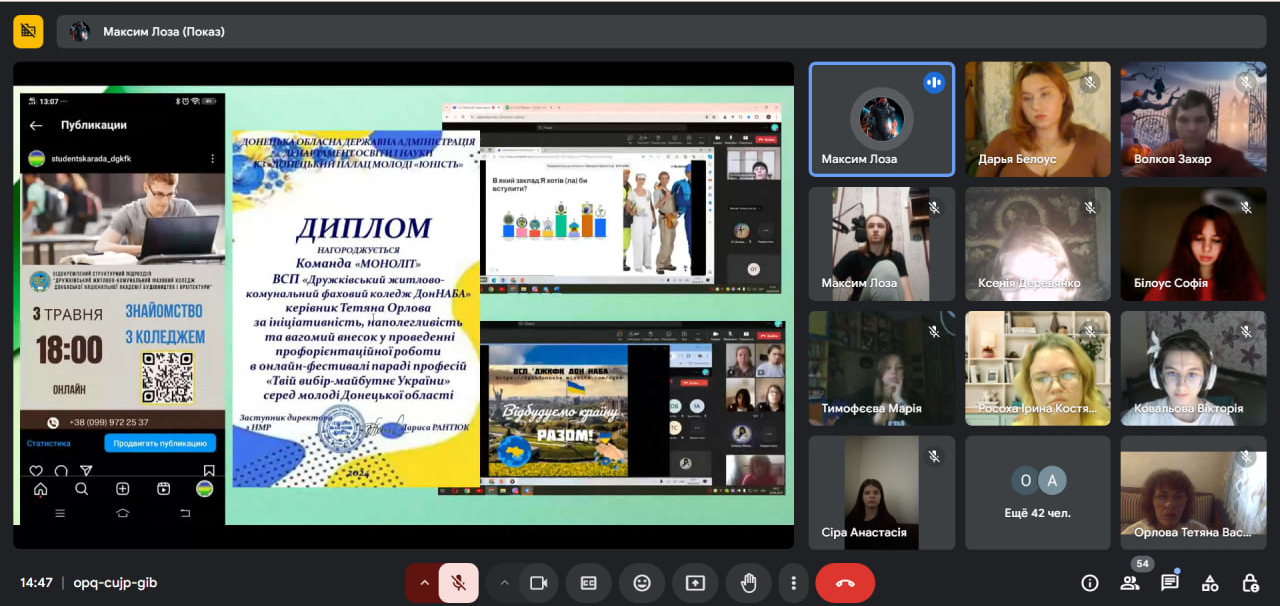The image size is (1280, 606).
Task: Toggle the camera button
Action: tap(539, 583)
